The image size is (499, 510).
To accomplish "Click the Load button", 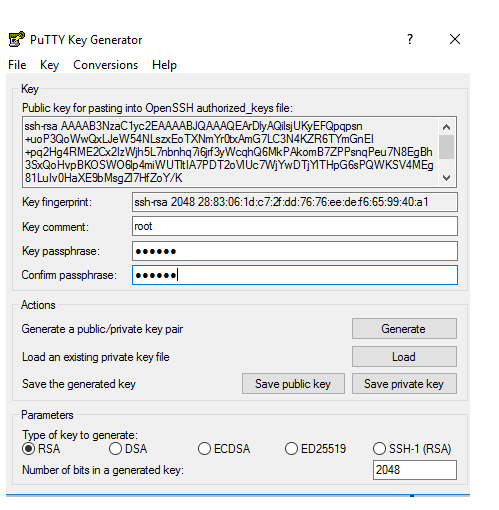I will click(404, 357).
